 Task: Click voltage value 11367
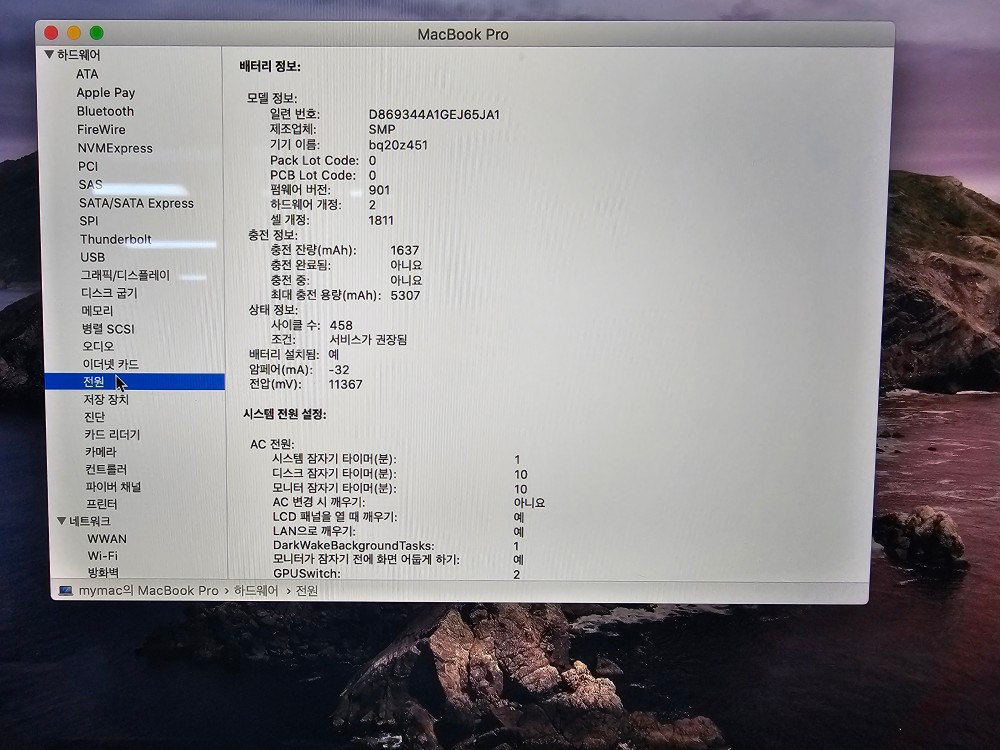pos(345,385)
